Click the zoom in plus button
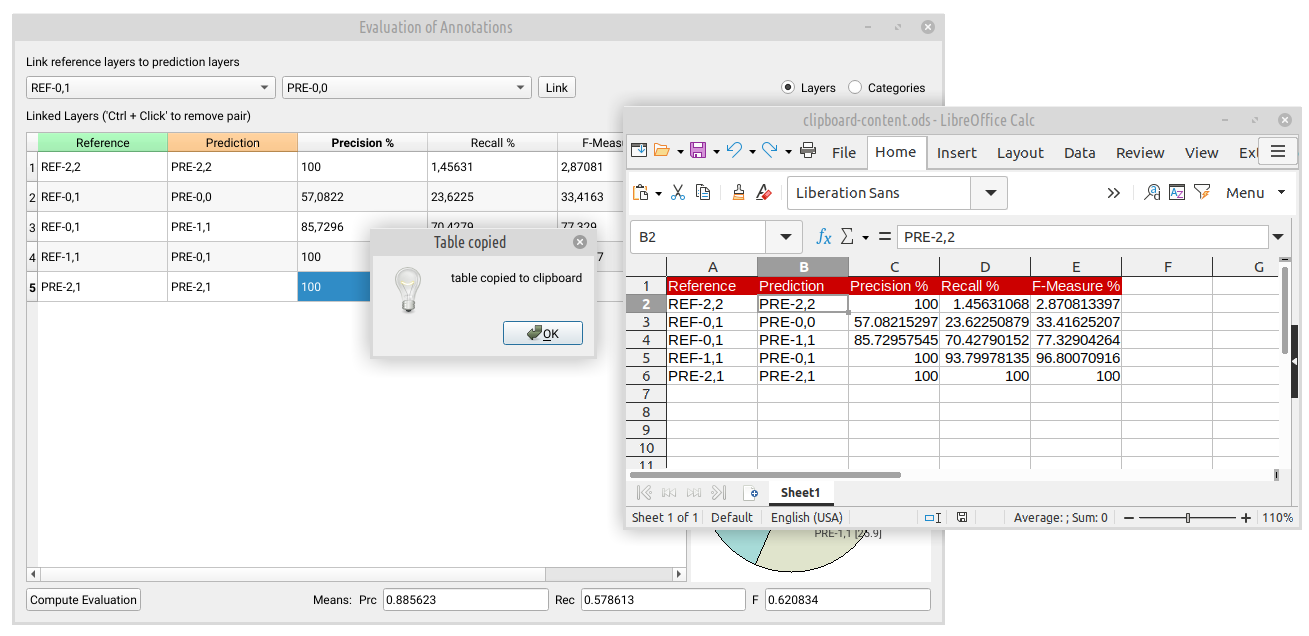The image size is (1309, 636). 1246,518
